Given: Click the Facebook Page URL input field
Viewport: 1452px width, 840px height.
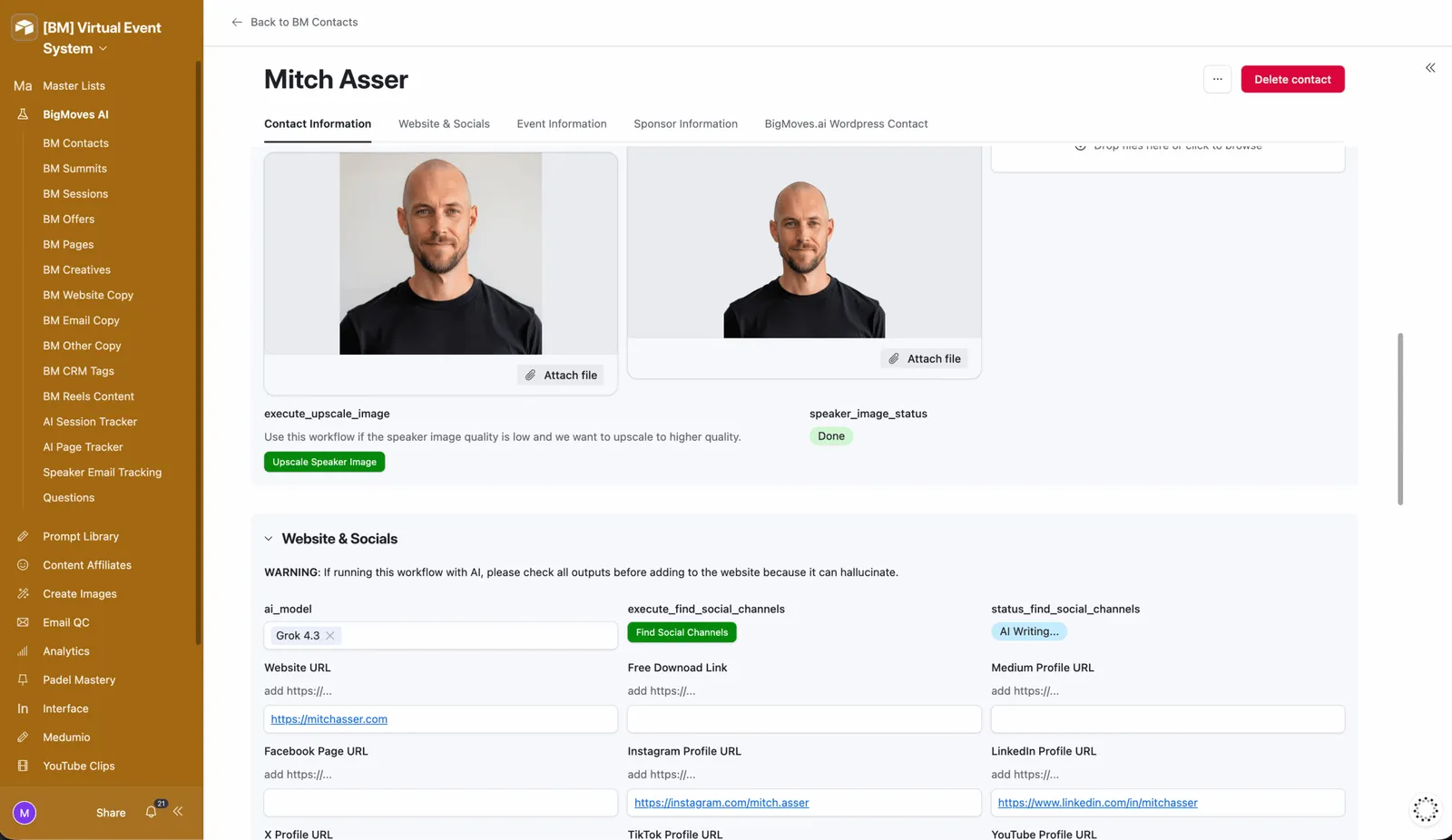Looking at the screenshot, I should click(441, 803).
